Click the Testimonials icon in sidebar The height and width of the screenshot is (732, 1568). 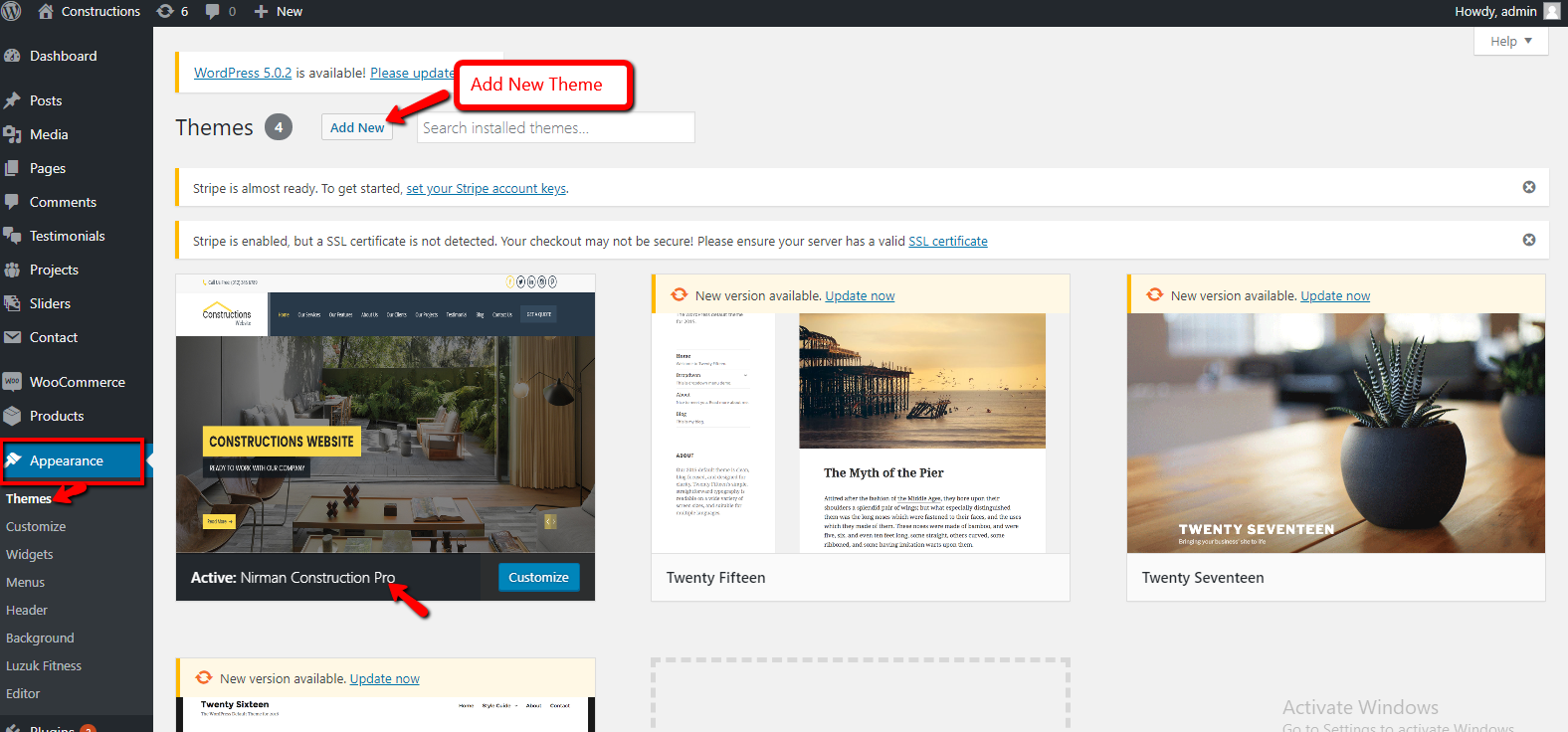point(12,236)
